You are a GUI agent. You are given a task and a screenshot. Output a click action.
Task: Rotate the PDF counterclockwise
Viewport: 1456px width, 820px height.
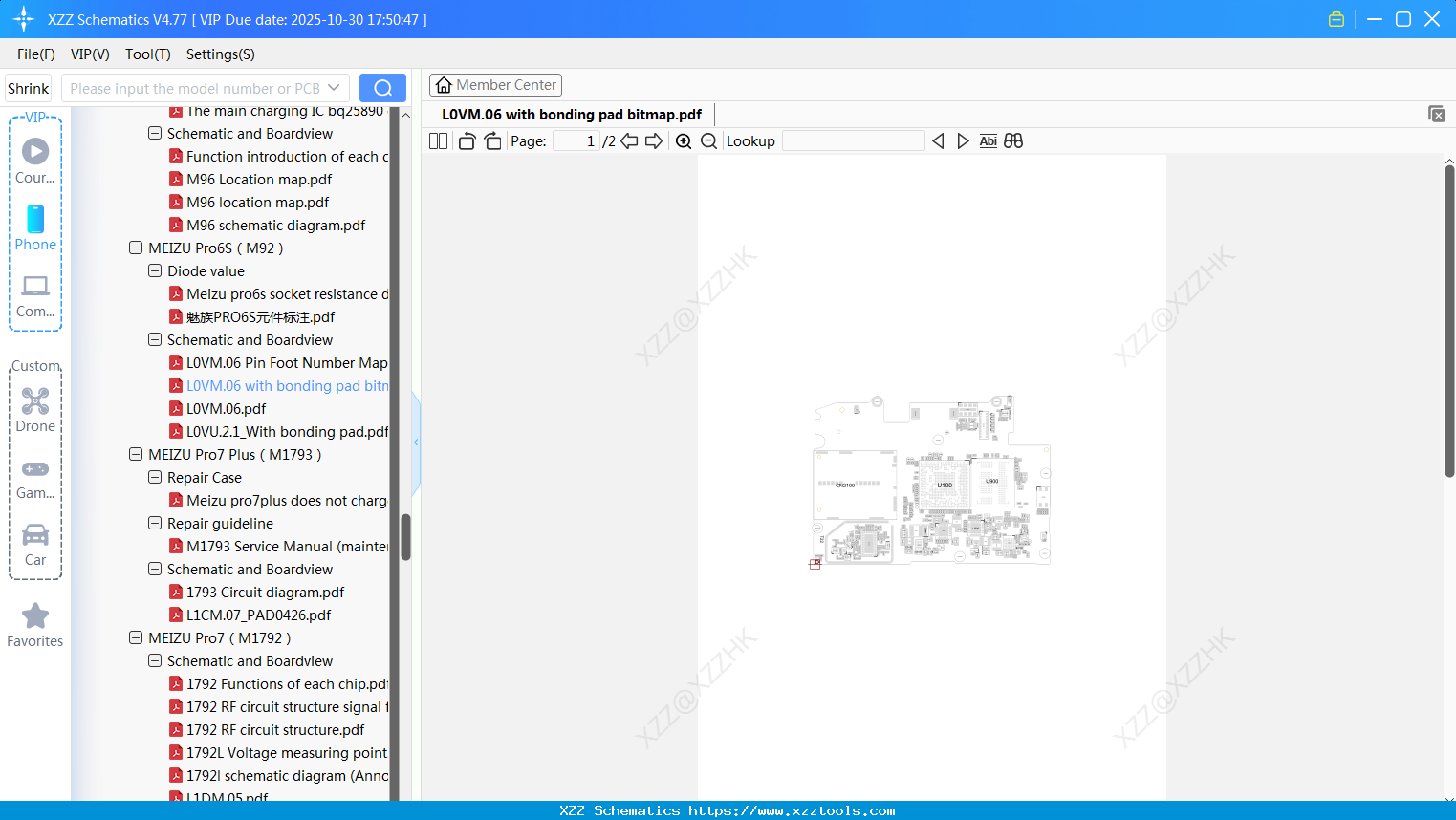point(467,140)
